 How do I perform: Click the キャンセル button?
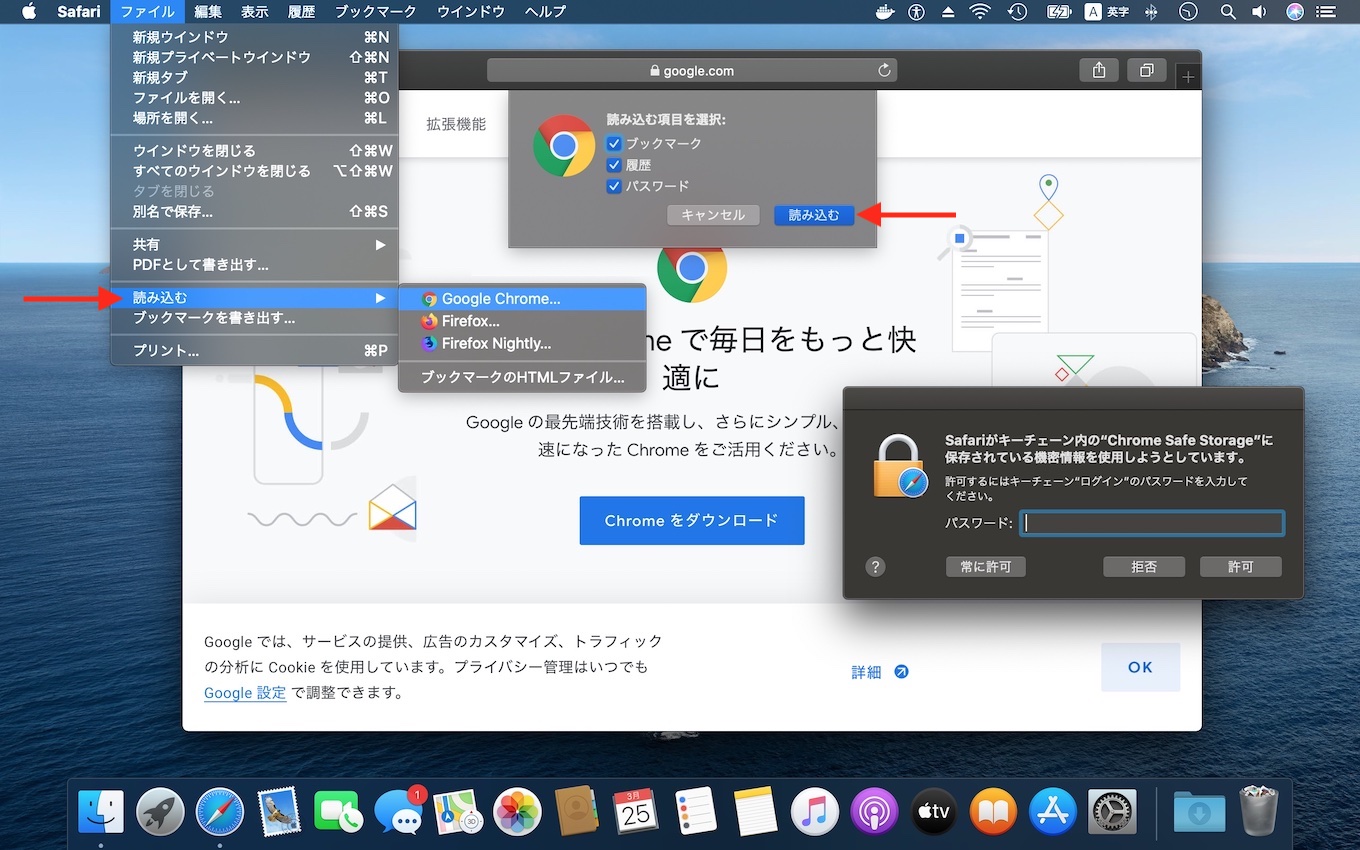(713, 215)
